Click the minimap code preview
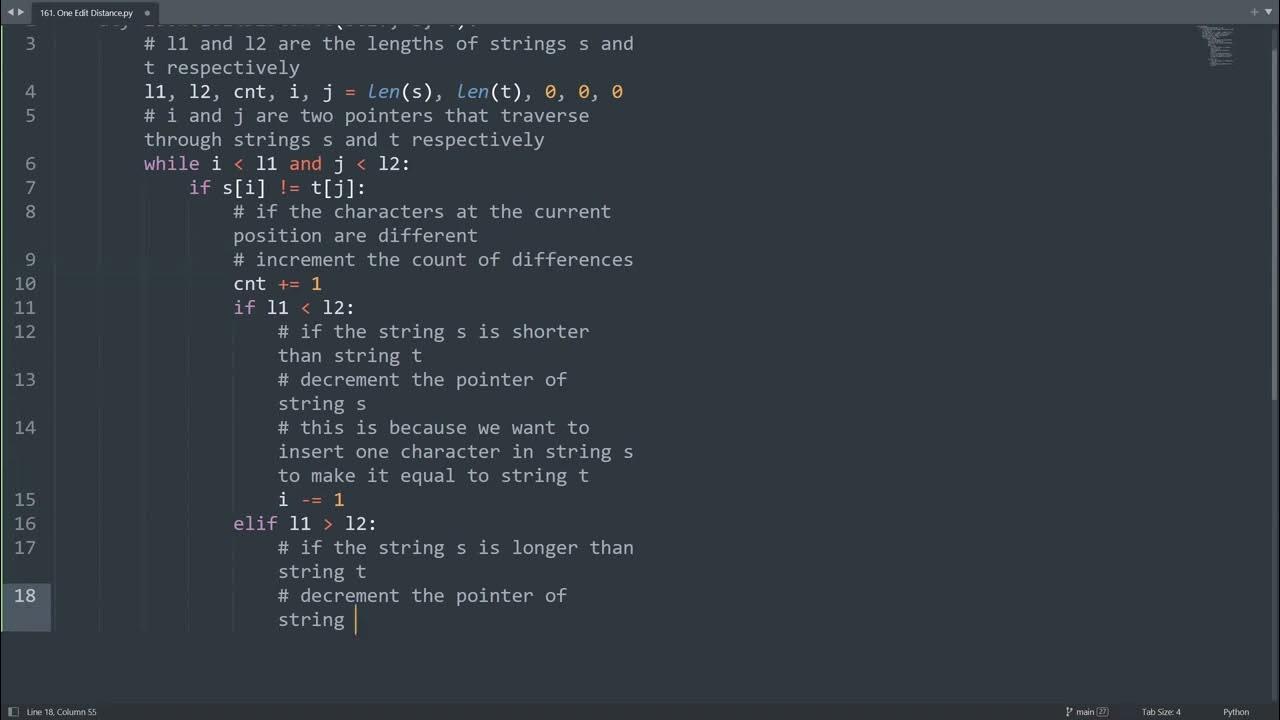 [x=1220, y=45]
